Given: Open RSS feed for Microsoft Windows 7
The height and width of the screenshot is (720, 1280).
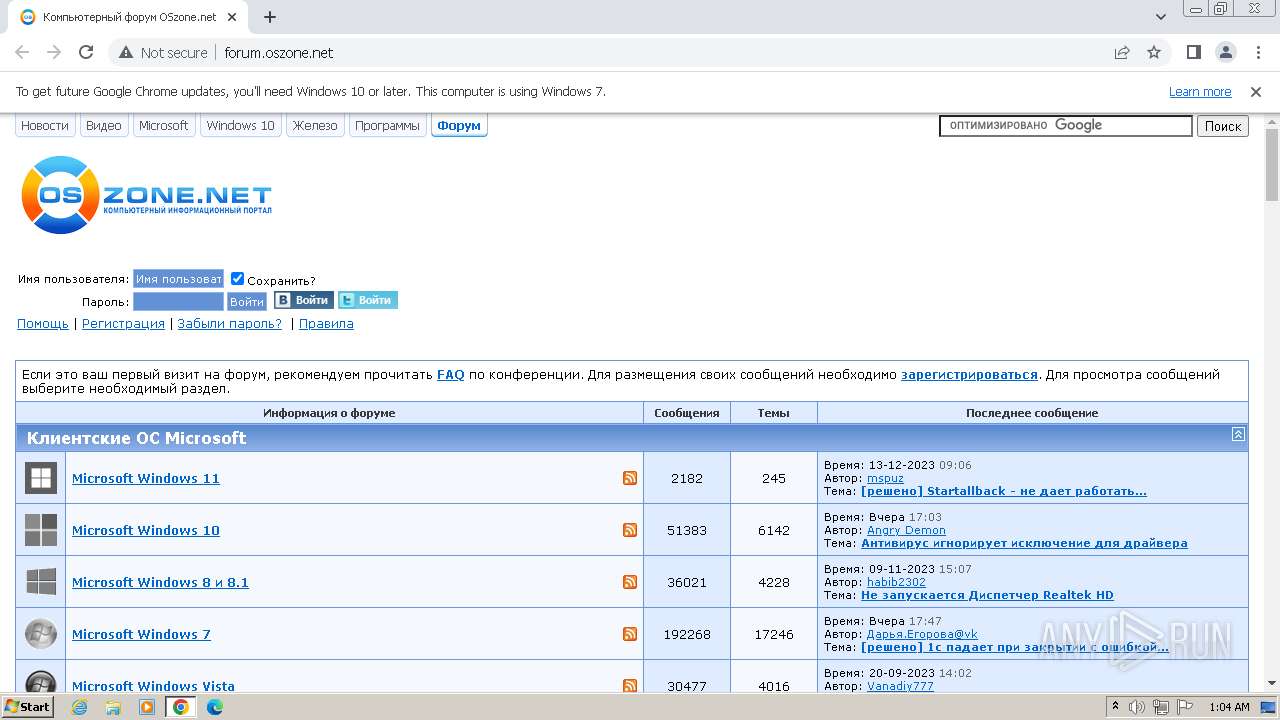Looking at the screenshot, I should 630,634.
